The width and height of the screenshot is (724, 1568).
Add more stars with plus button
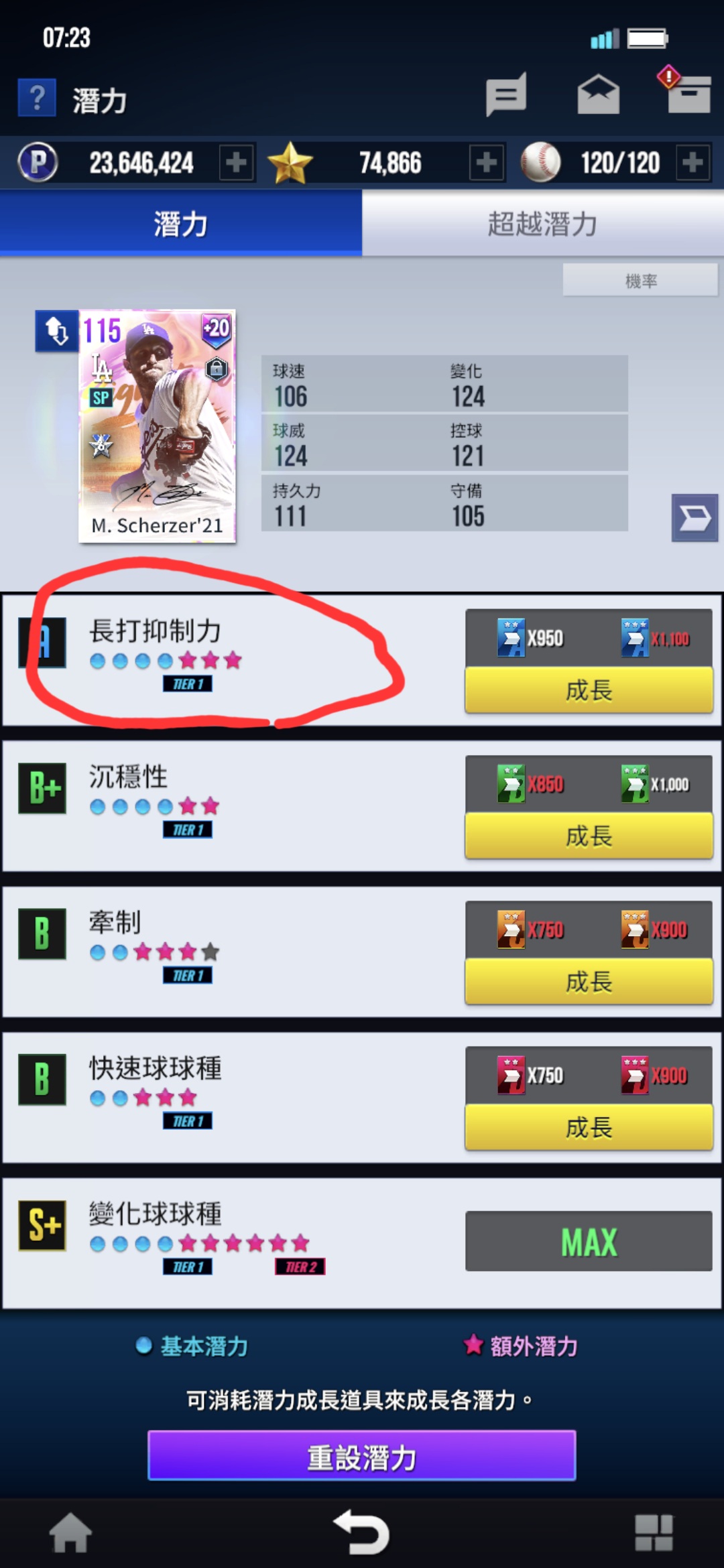487,162
